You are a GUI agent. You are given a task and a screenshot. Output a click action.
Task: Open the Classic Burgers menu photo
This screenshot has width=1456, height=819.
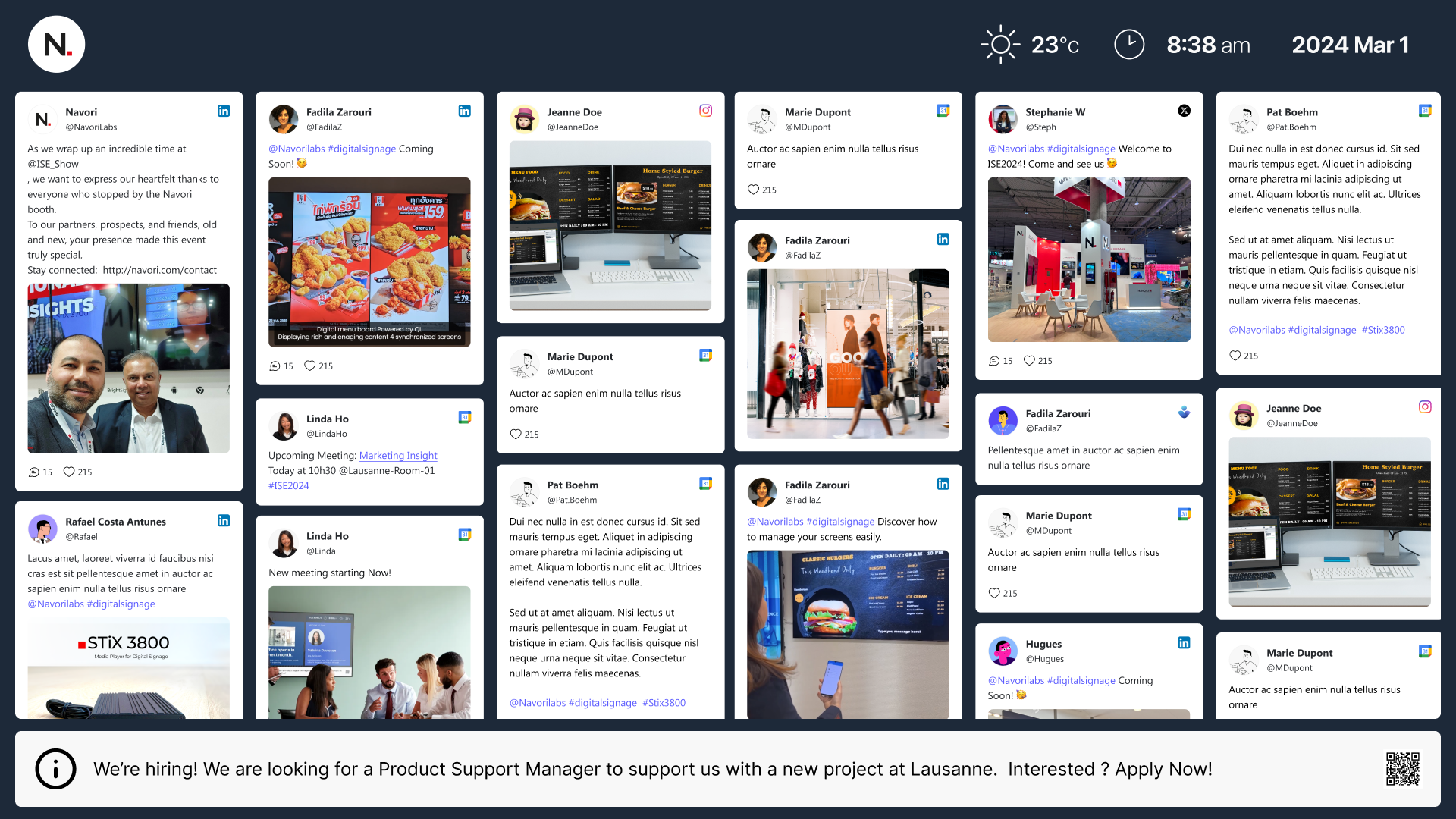pos(848,634)
